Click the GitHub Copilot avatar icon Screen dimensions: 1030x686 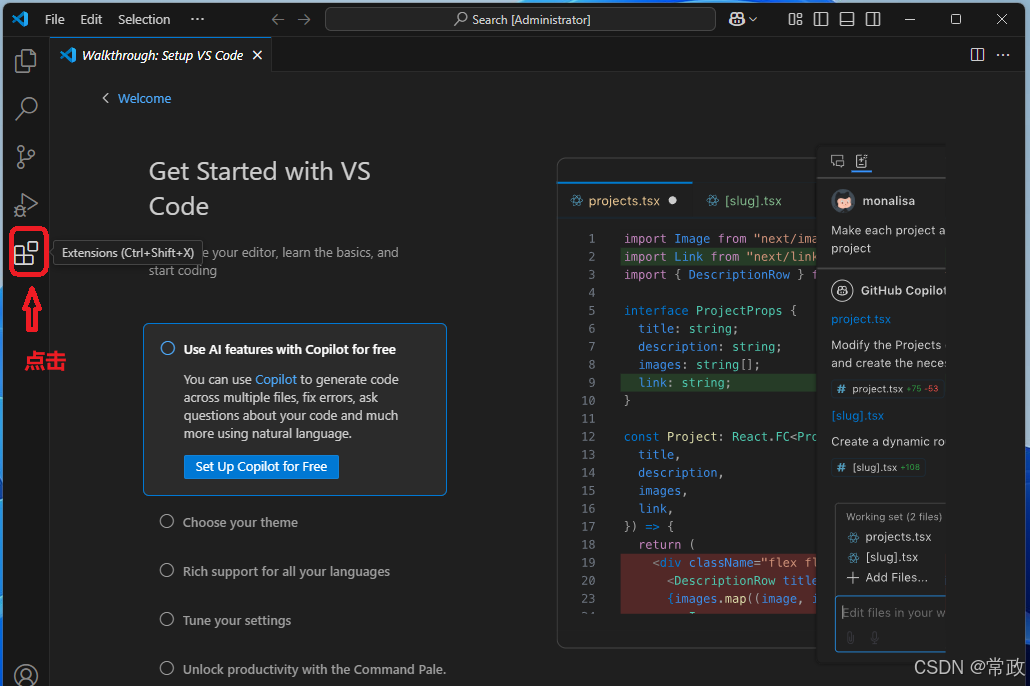[842, 290]
